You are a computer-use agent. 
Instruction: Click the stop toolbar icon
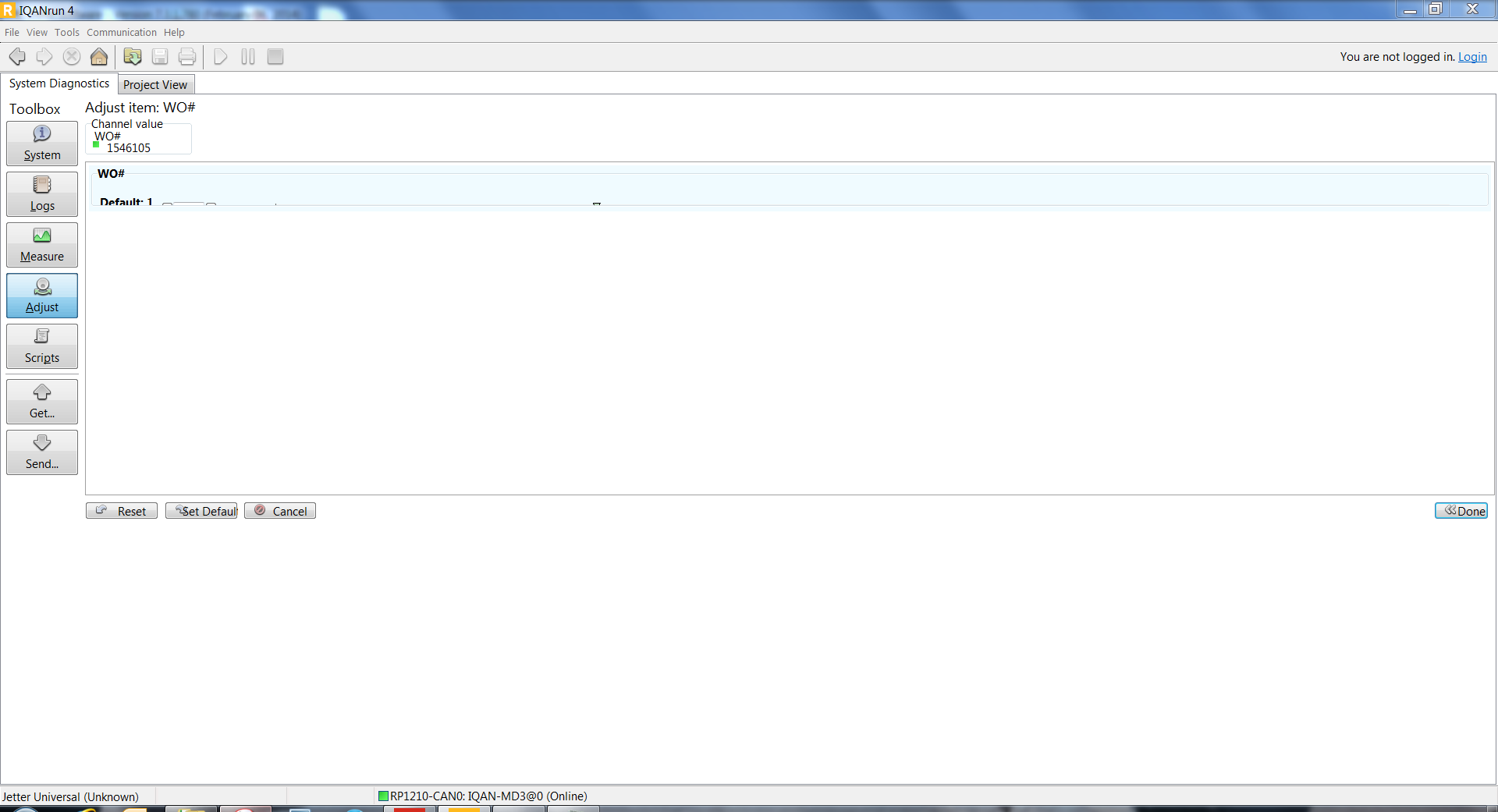point(72,57)
